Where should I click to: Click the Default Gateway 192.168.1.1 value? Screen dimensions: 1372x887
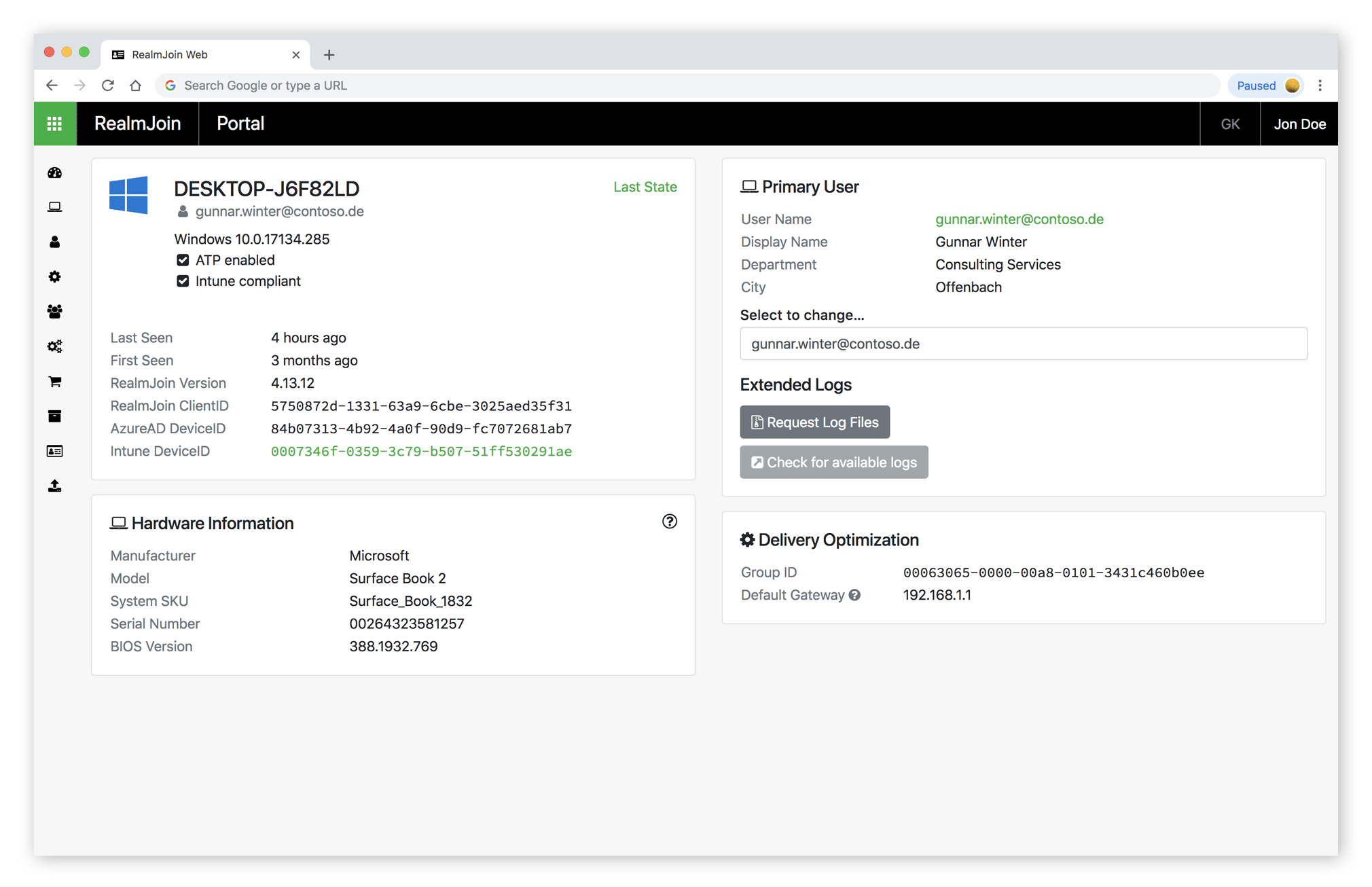tap(937, 596)
